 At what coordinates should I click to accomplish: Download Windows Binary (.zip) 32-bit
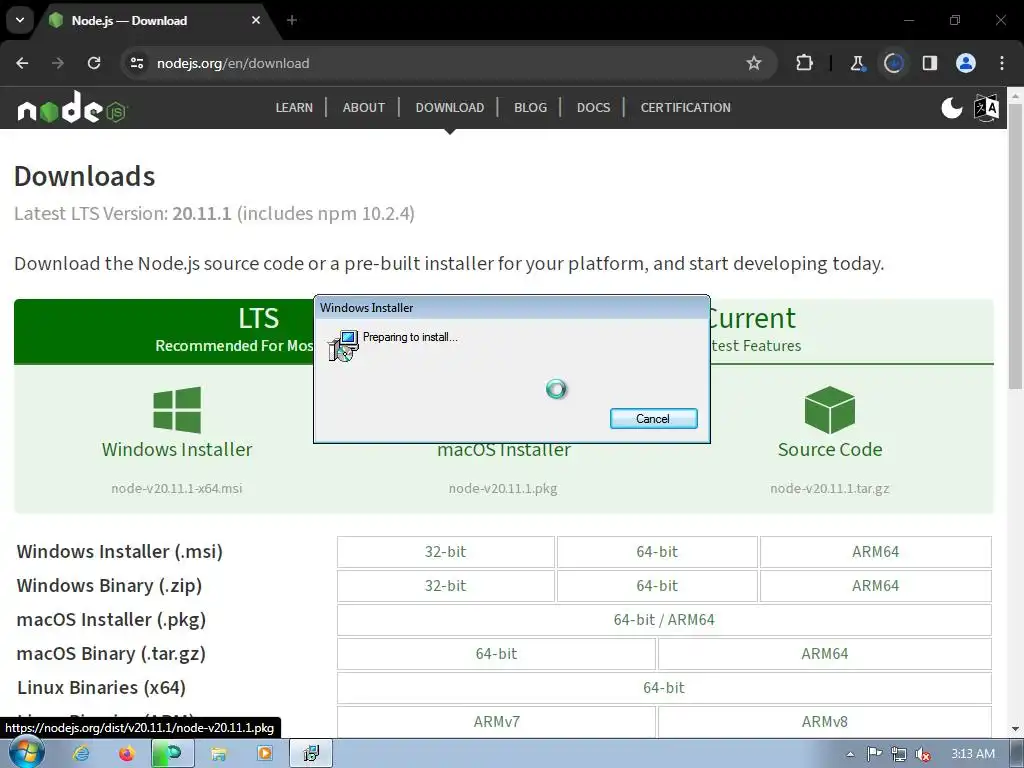pos(445,586)
